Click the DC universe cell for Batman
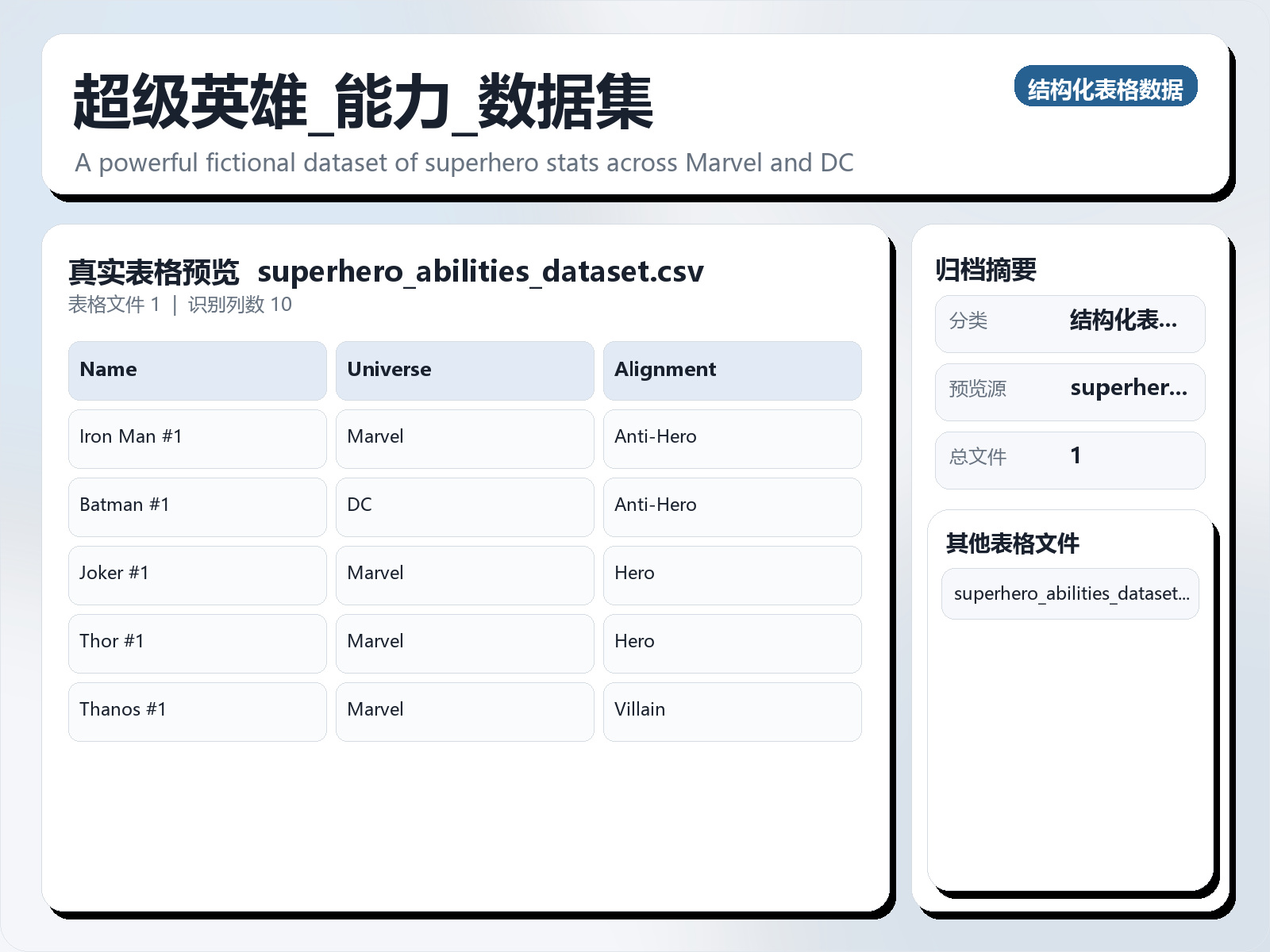 click(x=464, y=506)
